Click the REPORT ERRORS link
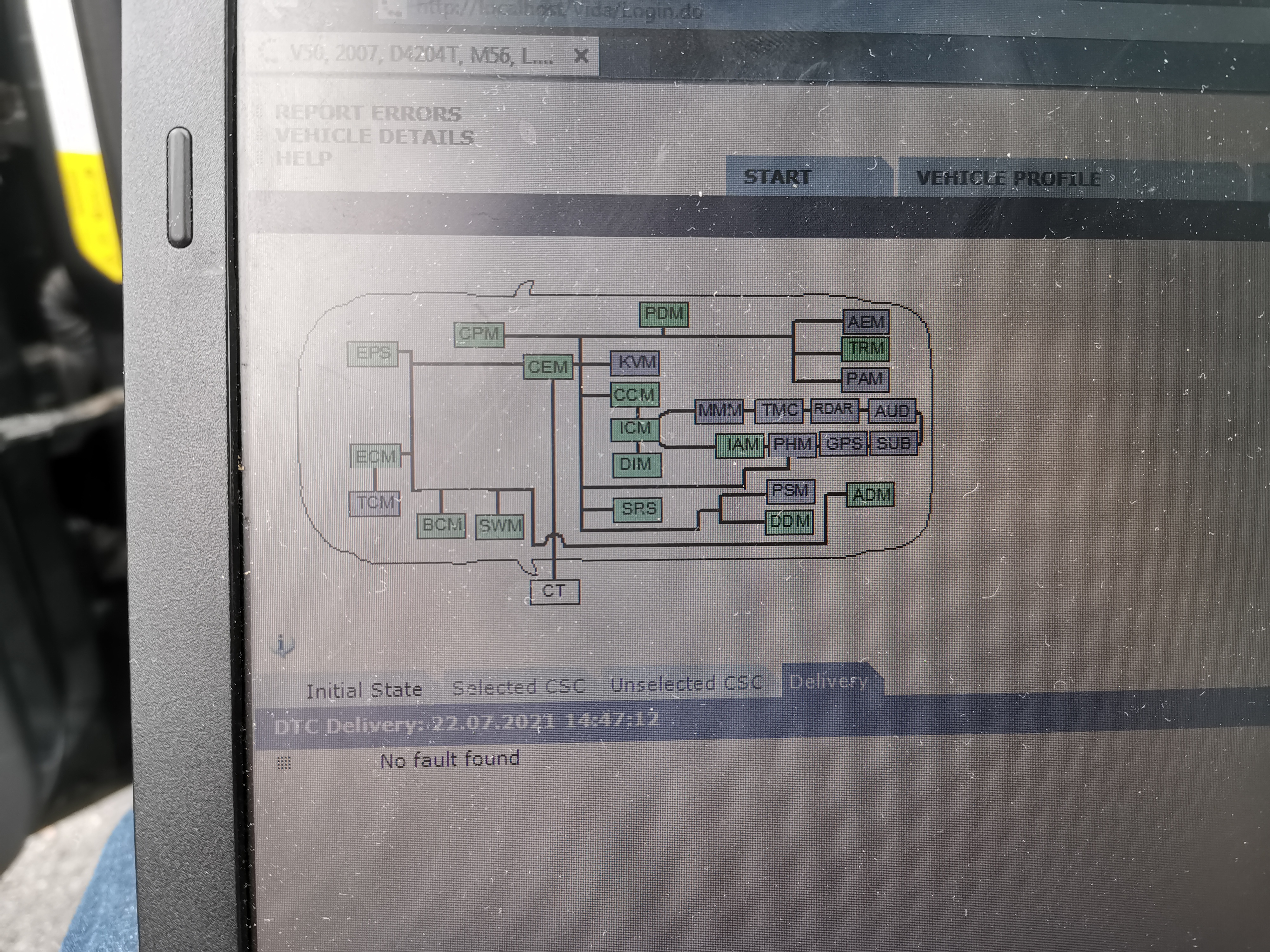Viewport: 1270px width, 952px height. (368, 114)
